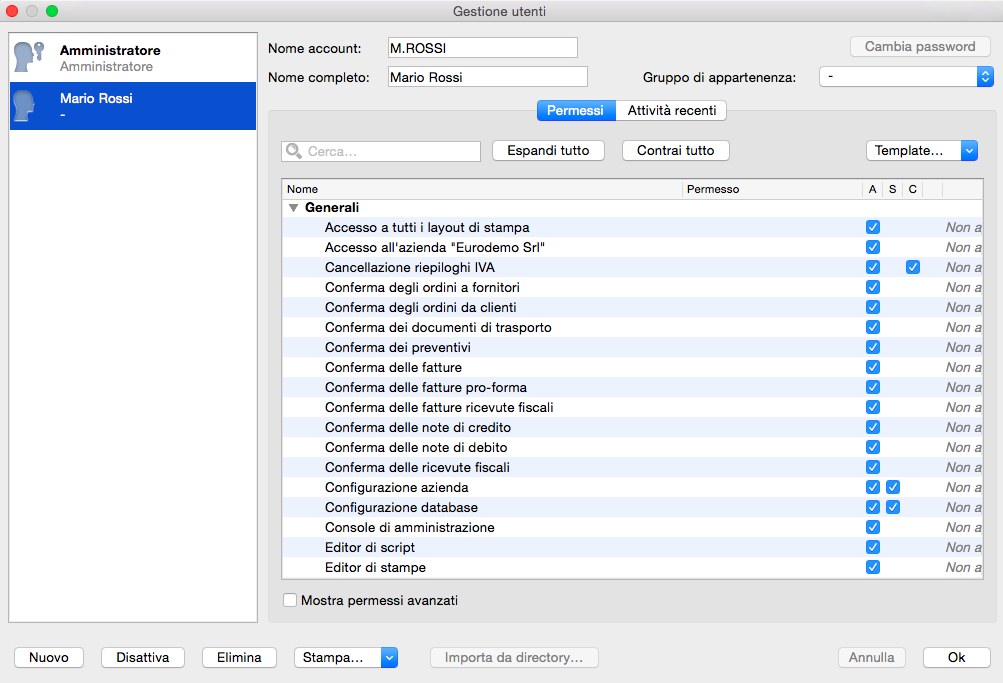Open the Stampa dropdown button
Viewport: 1003px width, 683px height.
pos(346,657)
